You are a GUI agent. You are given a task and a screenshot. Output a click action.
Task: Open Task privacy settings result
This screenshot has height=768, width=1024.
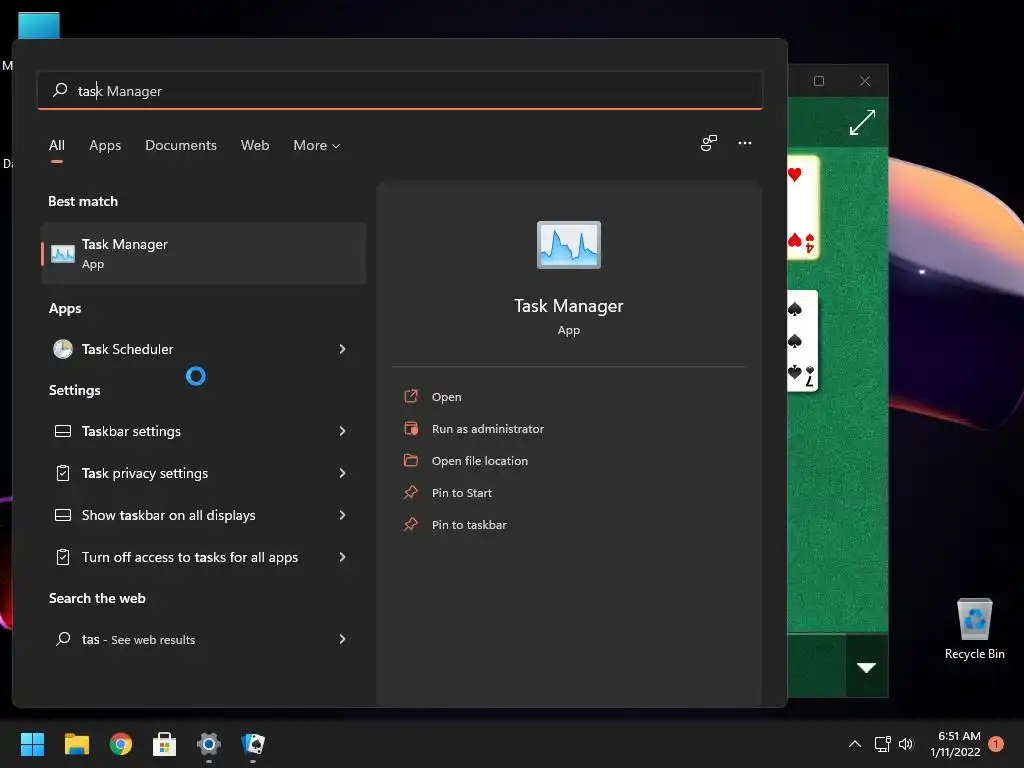pyautogui.click(x=203, y=473)
